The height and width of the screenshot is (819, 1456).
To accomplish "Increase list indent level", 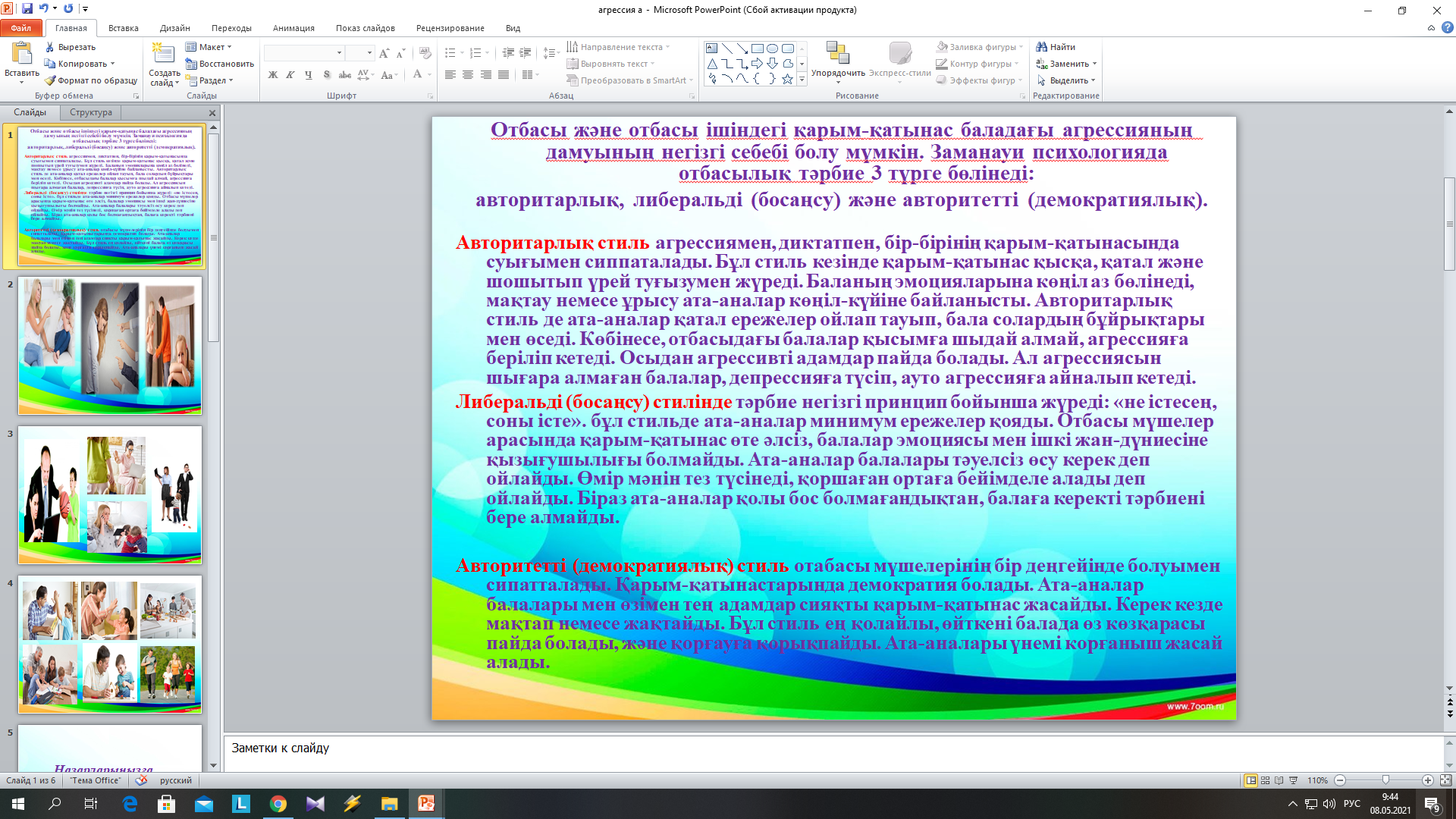I will coord(525,53).
